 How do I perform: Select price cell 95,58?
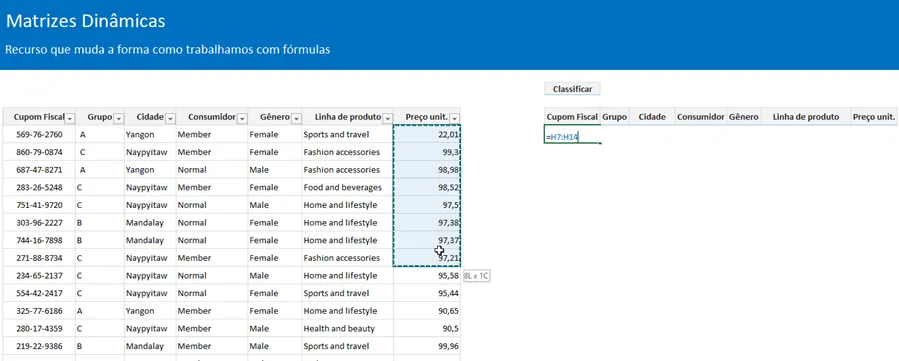pos(427,276)
